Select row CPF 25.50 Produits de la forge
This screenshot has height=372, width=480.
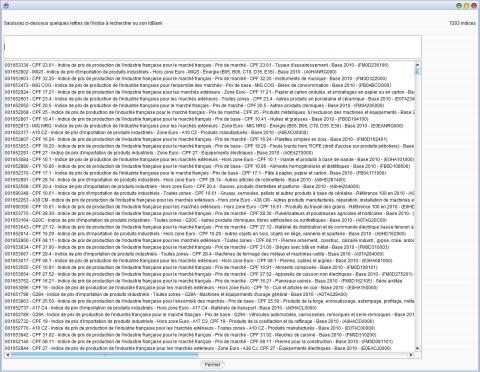coord(209,301)
